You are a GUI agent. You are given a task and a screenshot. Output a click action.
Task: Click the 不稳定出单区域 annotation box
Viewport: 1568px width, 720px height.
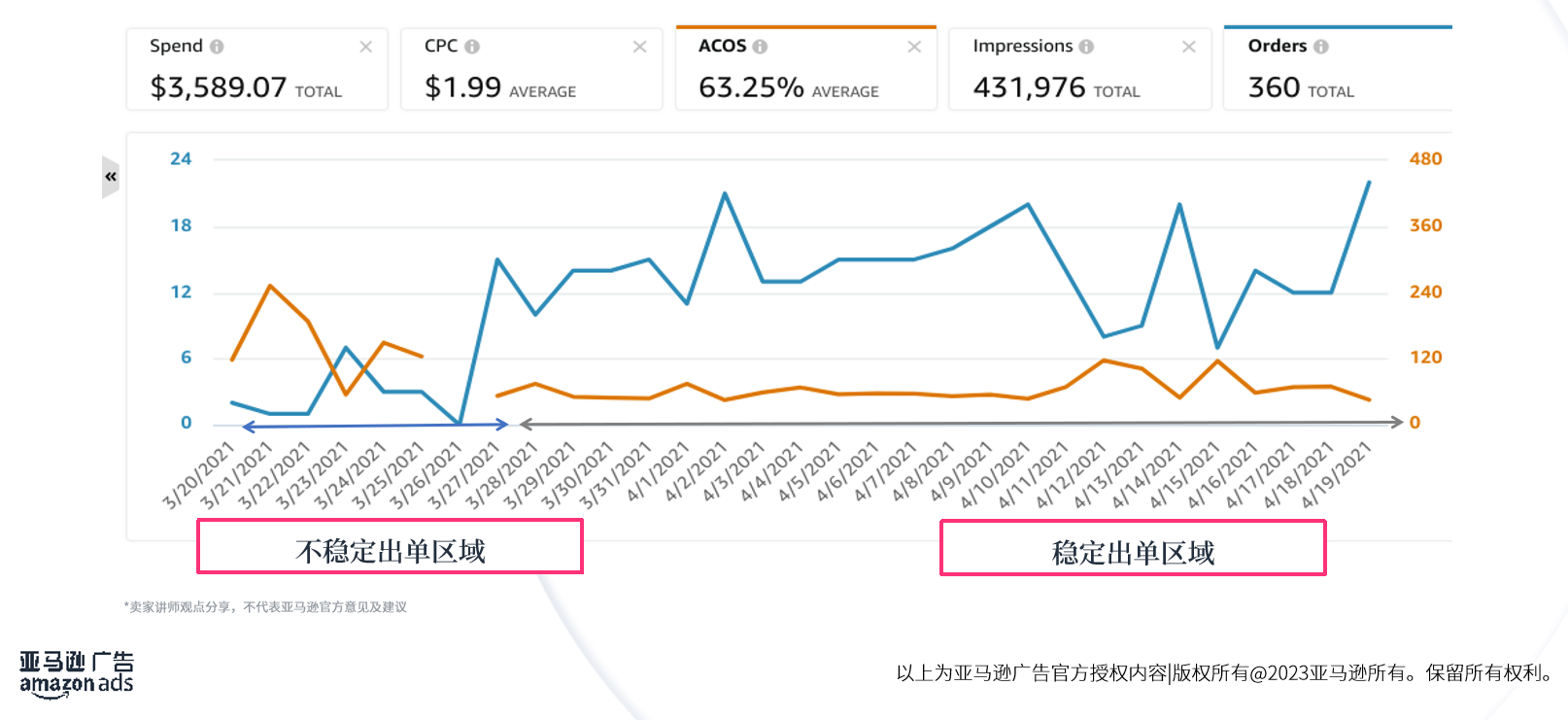pos(390,548)
